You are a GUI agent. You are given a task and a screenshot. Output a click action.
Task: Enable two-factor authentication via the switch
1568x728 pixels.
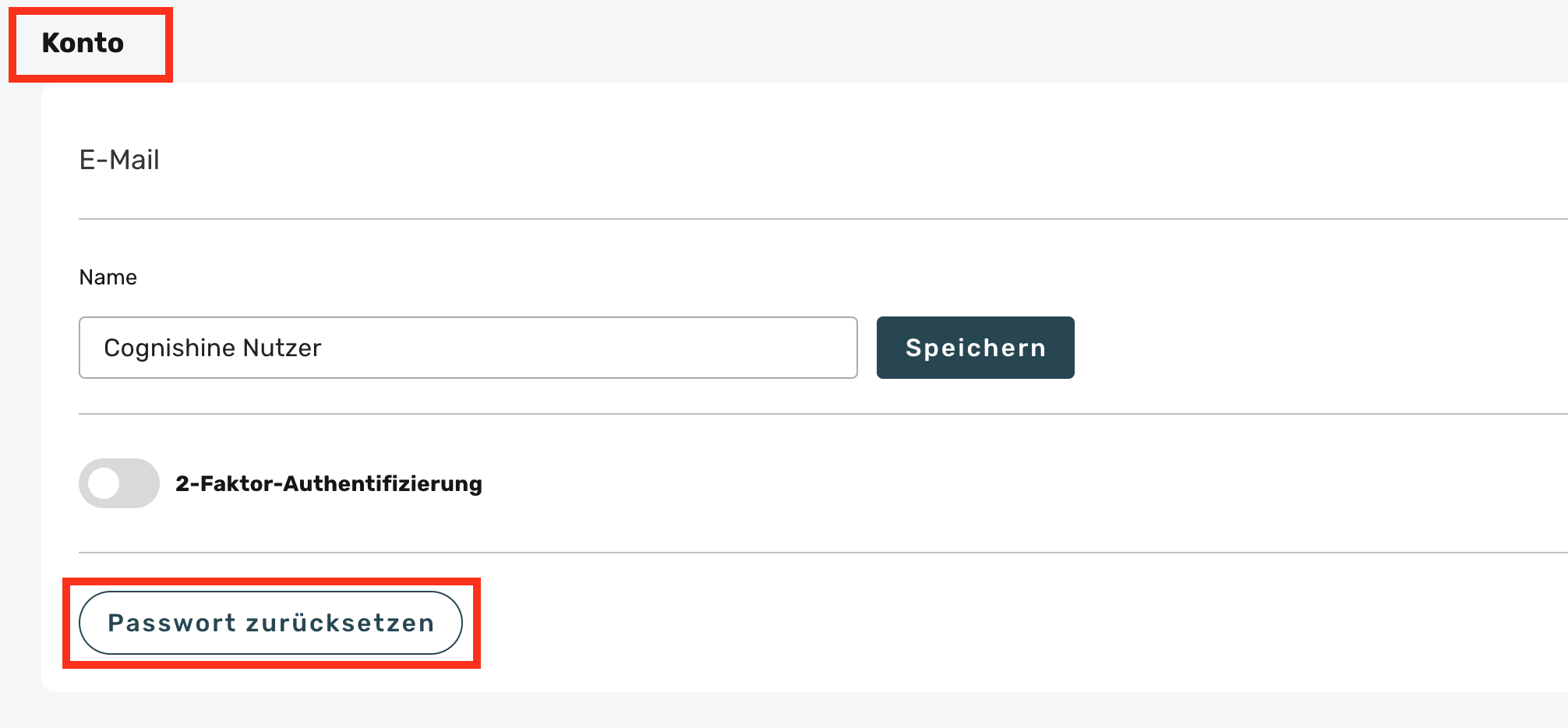(119, 483)
